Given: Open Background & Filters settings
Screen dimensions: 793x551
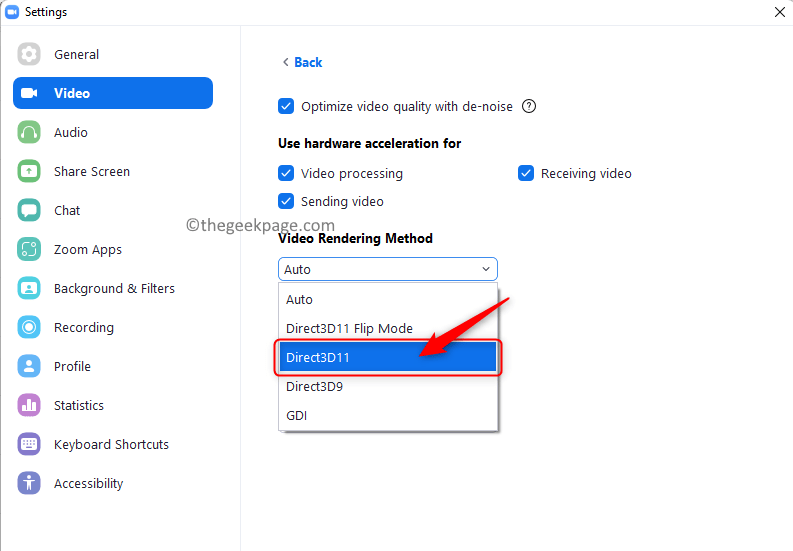Looking at the screenshot, I should click(114, 288).
